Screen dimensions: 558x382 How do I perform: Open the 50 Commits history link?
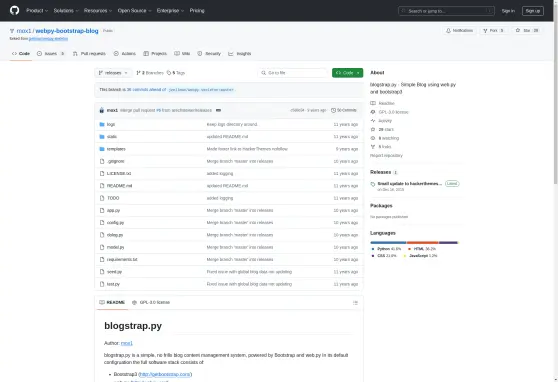[344, 110]
